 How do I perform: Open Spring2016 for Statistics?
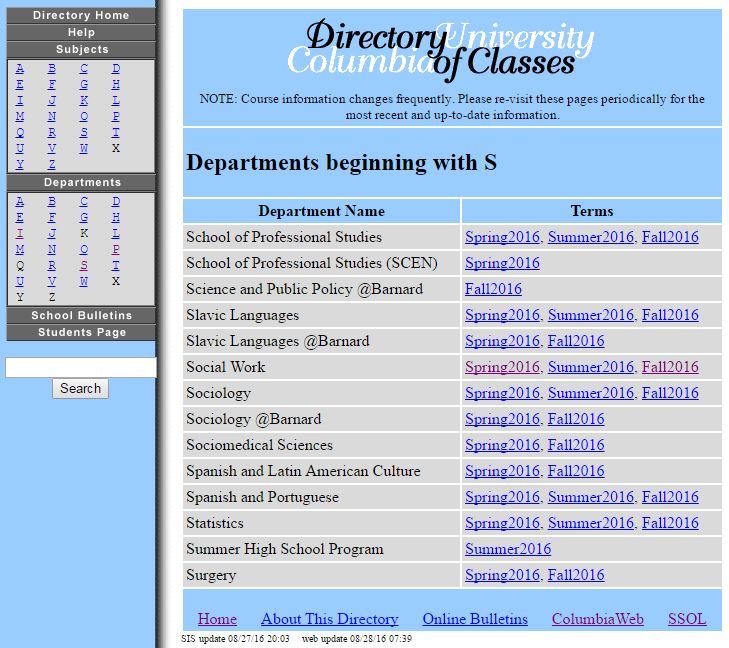click(x=502, y=523)
